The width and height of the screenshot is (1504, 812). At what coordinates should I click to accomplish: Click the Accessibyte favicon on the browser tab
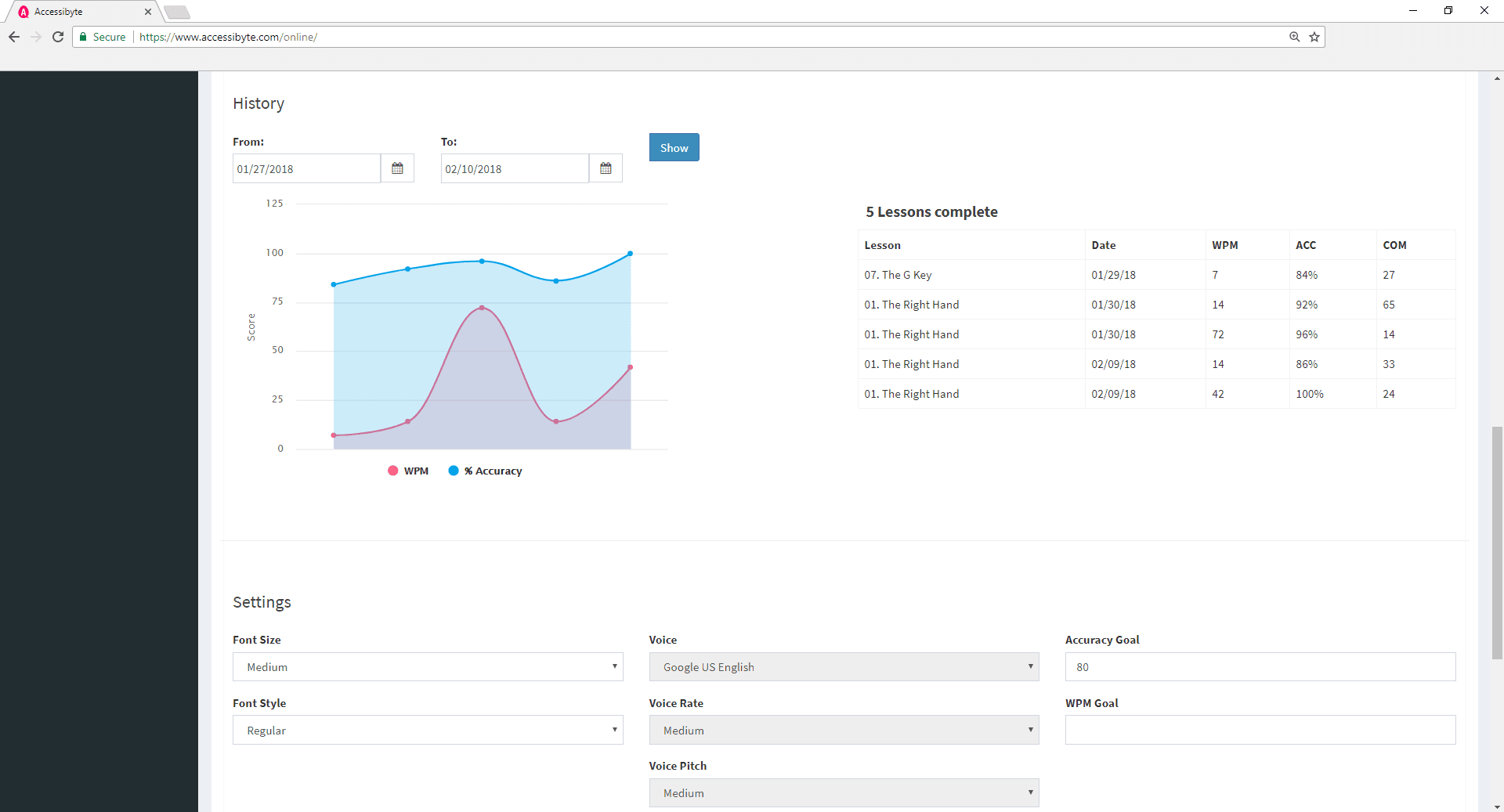[x=24, y=11]
